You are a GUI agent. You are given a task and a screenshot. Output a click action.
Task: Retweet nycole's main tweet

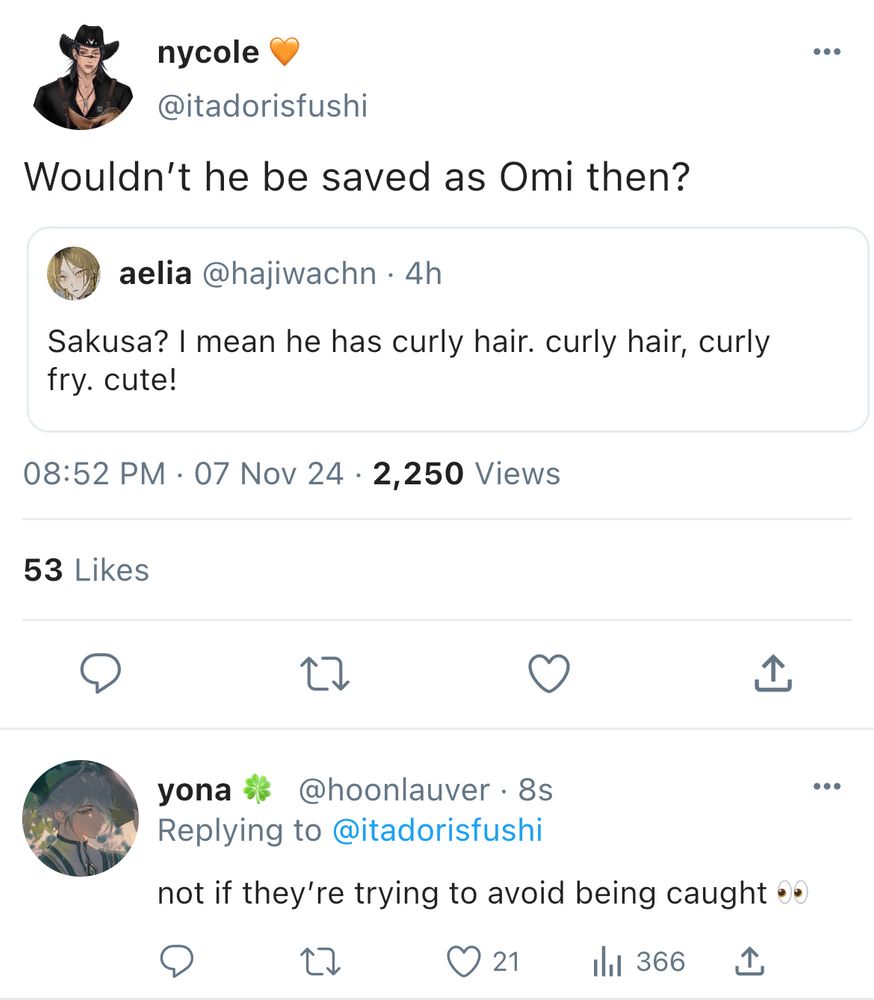(323, 674)
